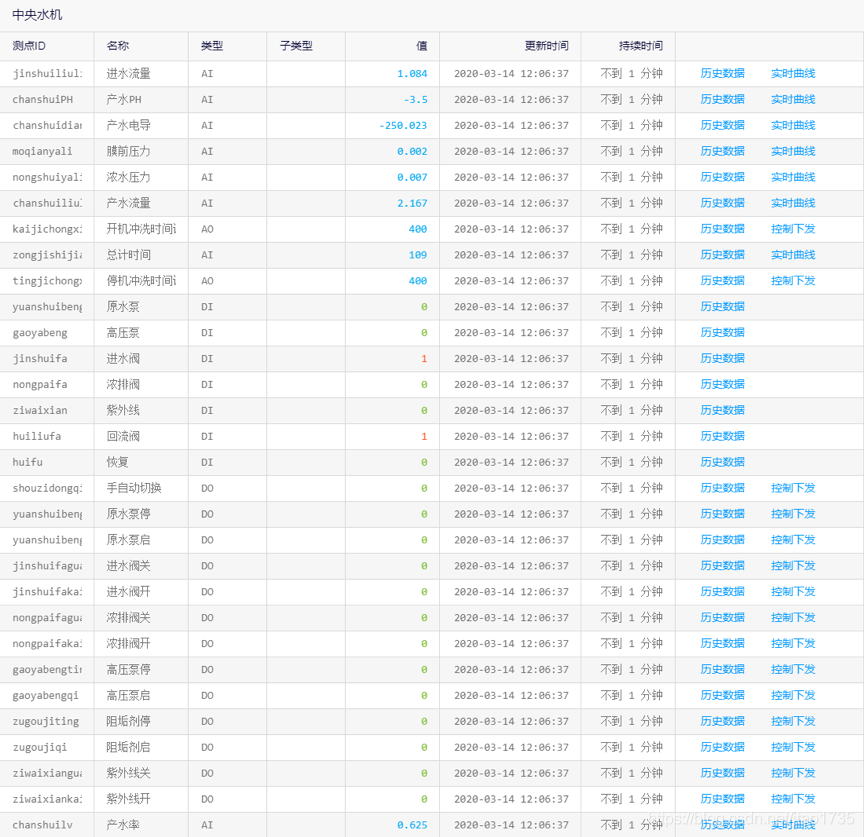
Task: Select the value 0.007 for 浓水压力
Action: tap(412, 177)
